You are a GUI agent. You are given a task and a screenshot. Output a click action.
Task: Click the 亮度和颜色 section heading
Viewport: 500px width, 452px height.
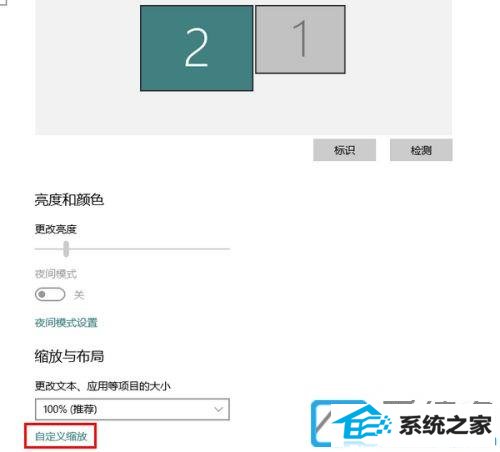point(69,200)
